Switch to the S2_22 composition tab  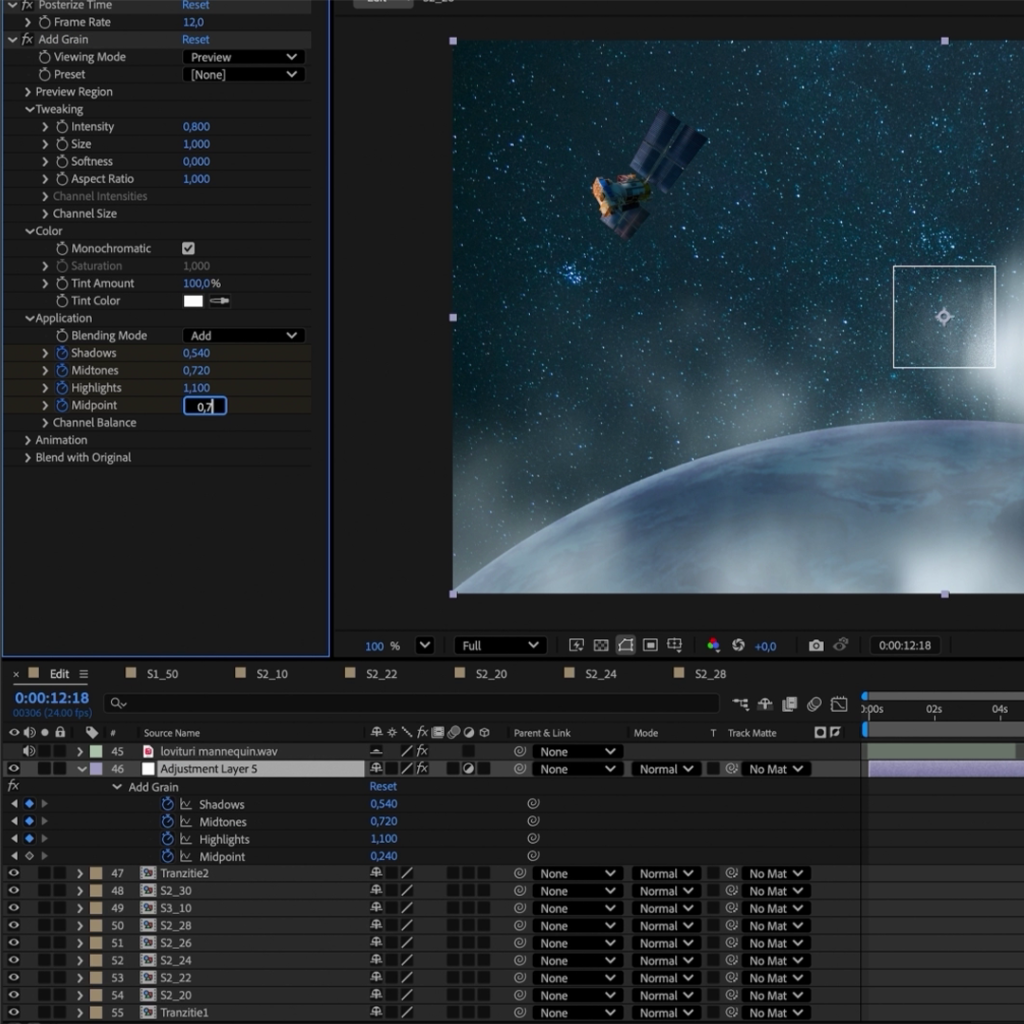[x=381, y=674]
